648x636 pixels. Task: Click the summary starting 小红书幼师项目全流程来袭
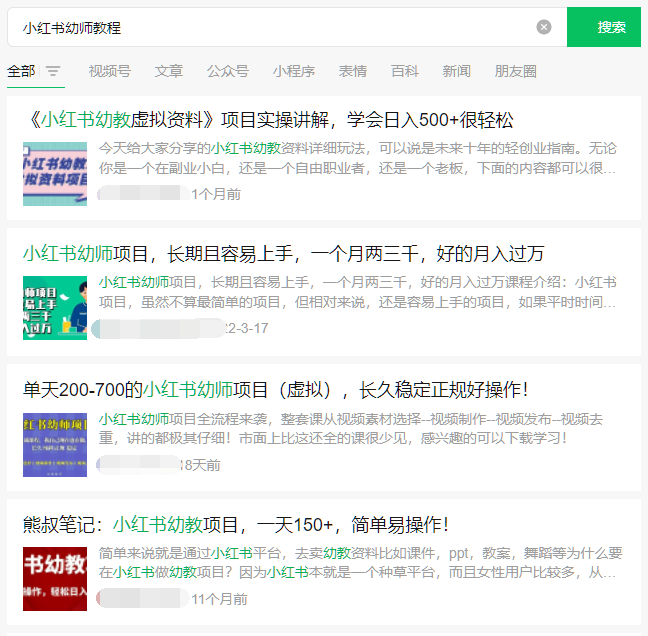(x=351, y=429)
